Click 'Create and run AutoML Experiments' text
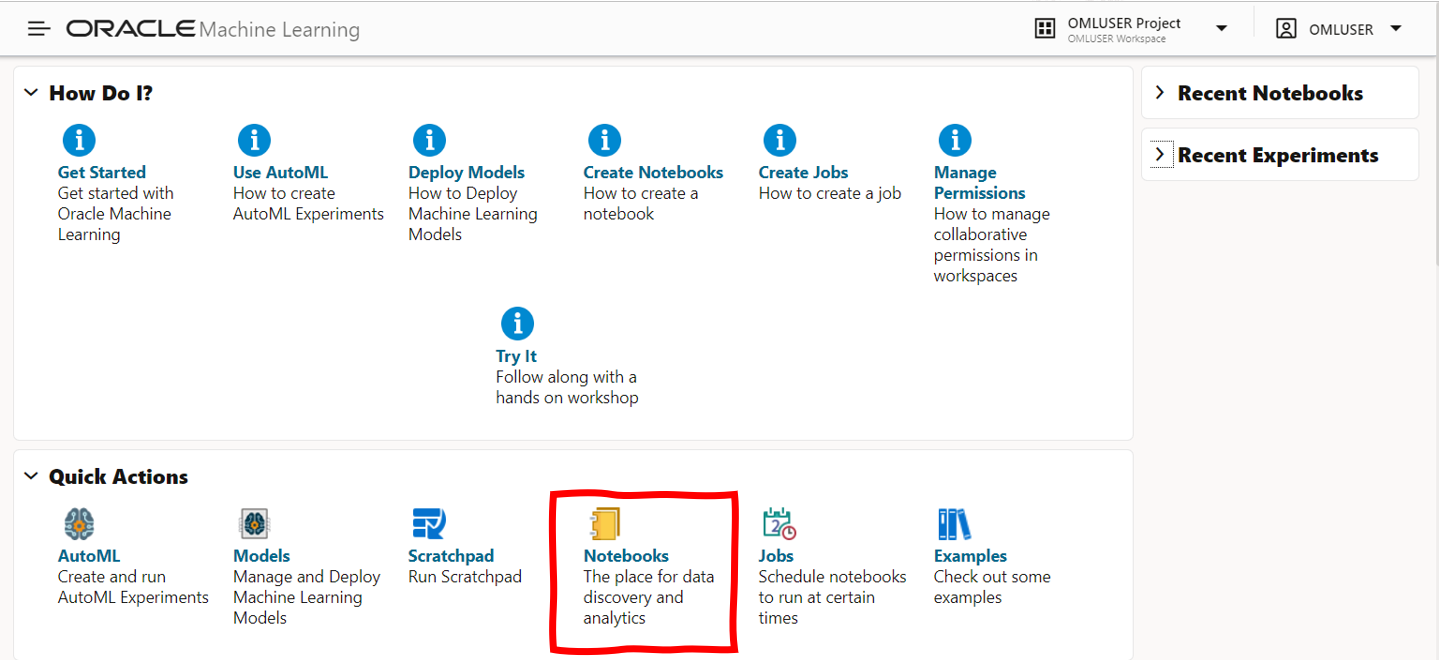The height and width of the screenshot is (660, 1439). point(133,587)
